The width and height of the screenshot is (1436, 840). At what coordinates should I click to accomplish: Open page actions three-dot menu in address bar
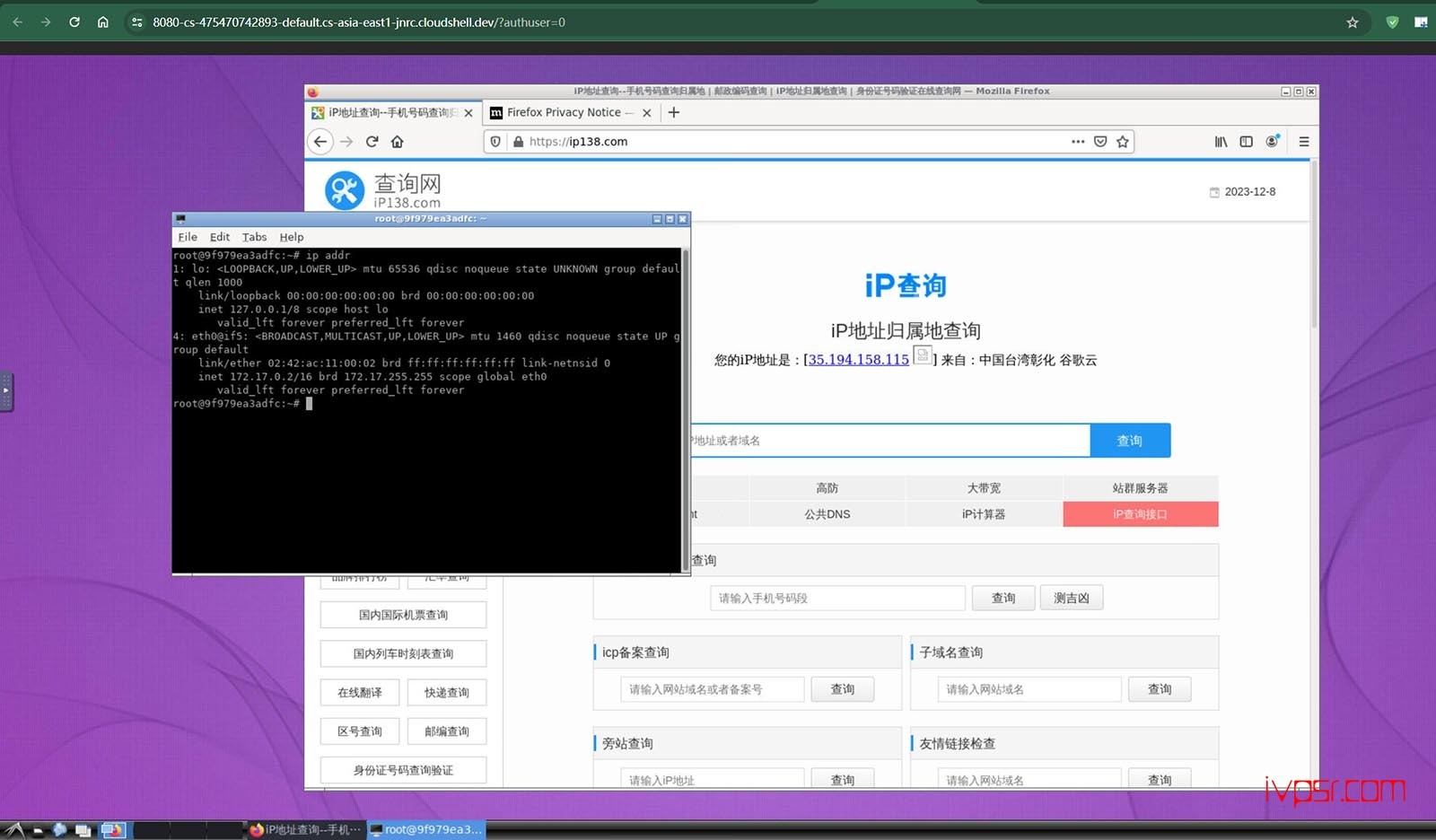point(1078,142)
